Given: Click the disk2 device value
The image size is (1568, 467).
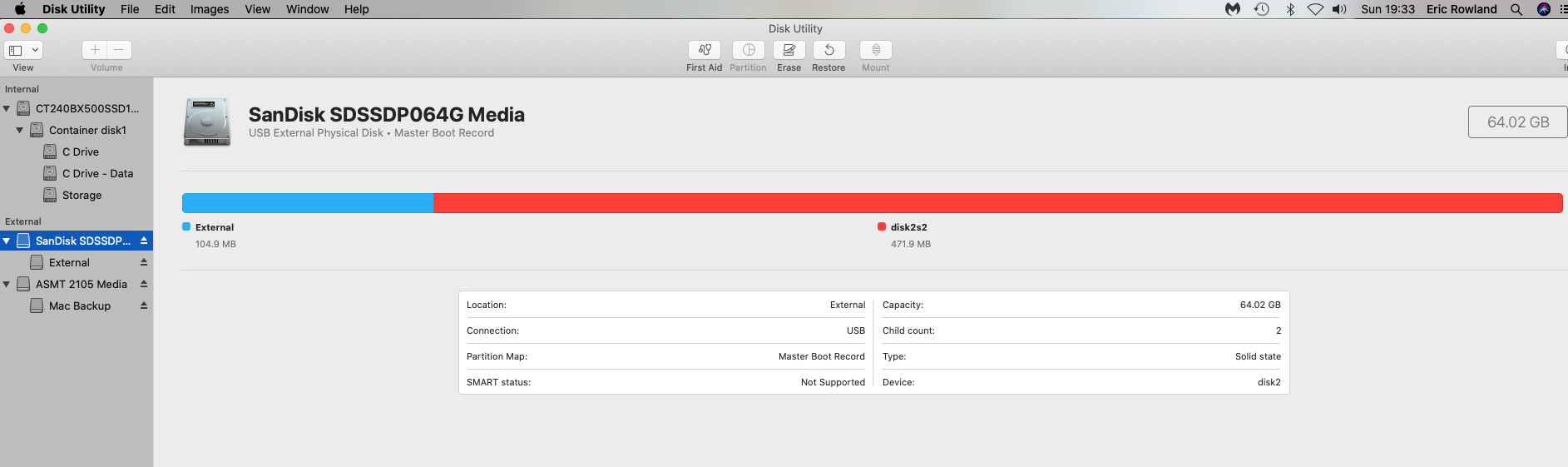Looking at the screenshot, I should pos(1269,382).
